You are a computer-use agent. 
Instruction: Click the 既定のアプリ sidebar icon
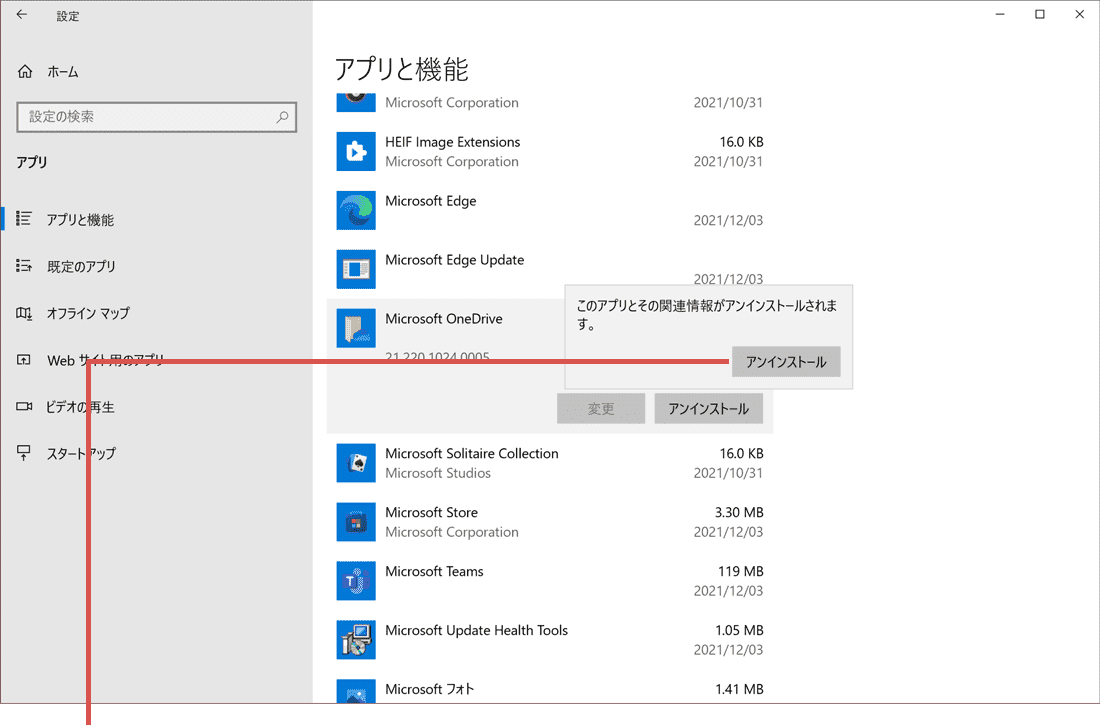tap(24, 266)
